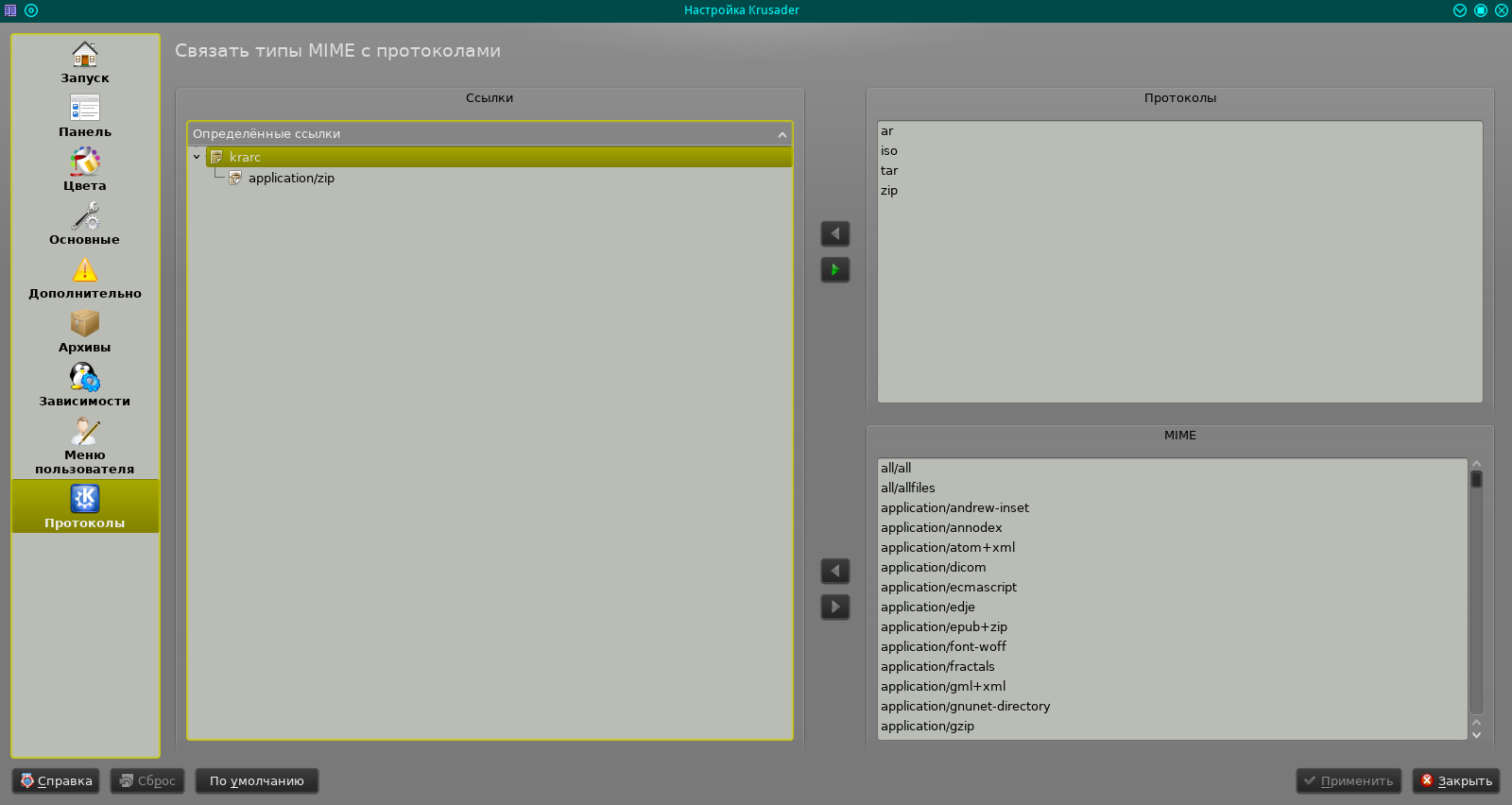Choose application/gzip in MIME list

927,727
